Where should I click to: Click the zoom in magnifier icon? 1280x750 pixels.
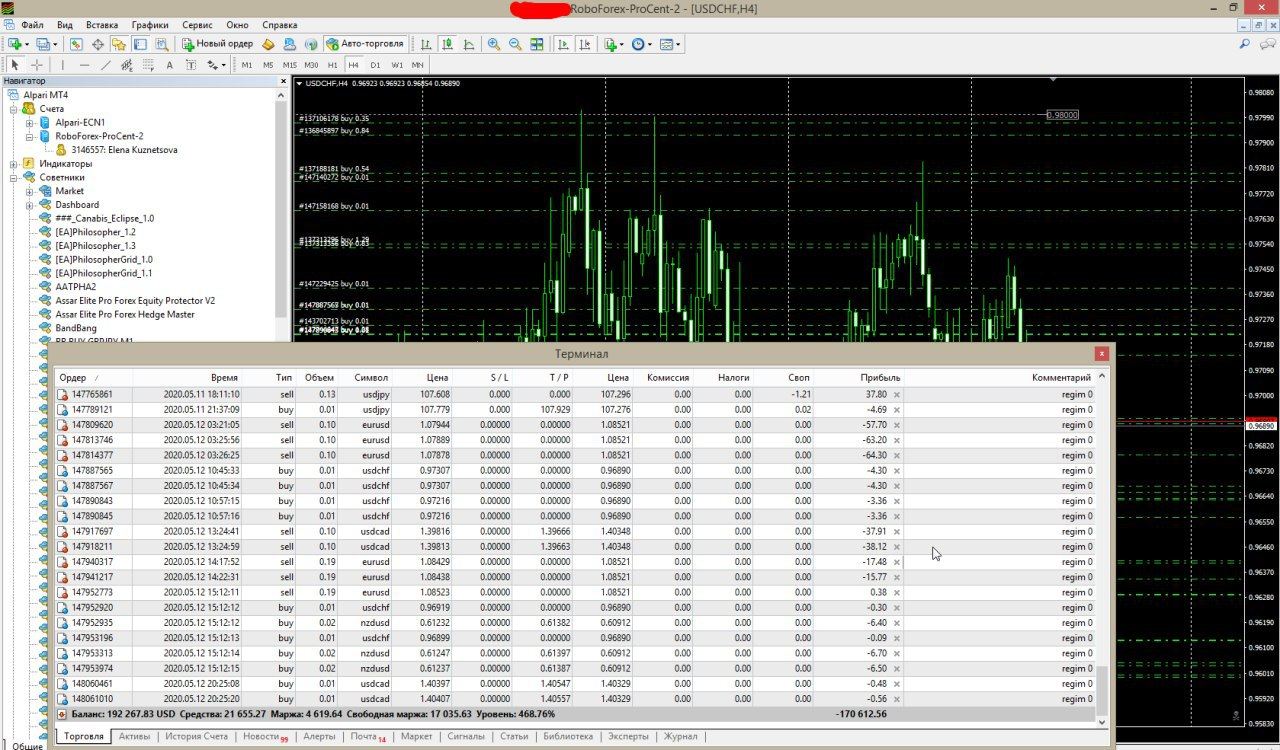493,44
